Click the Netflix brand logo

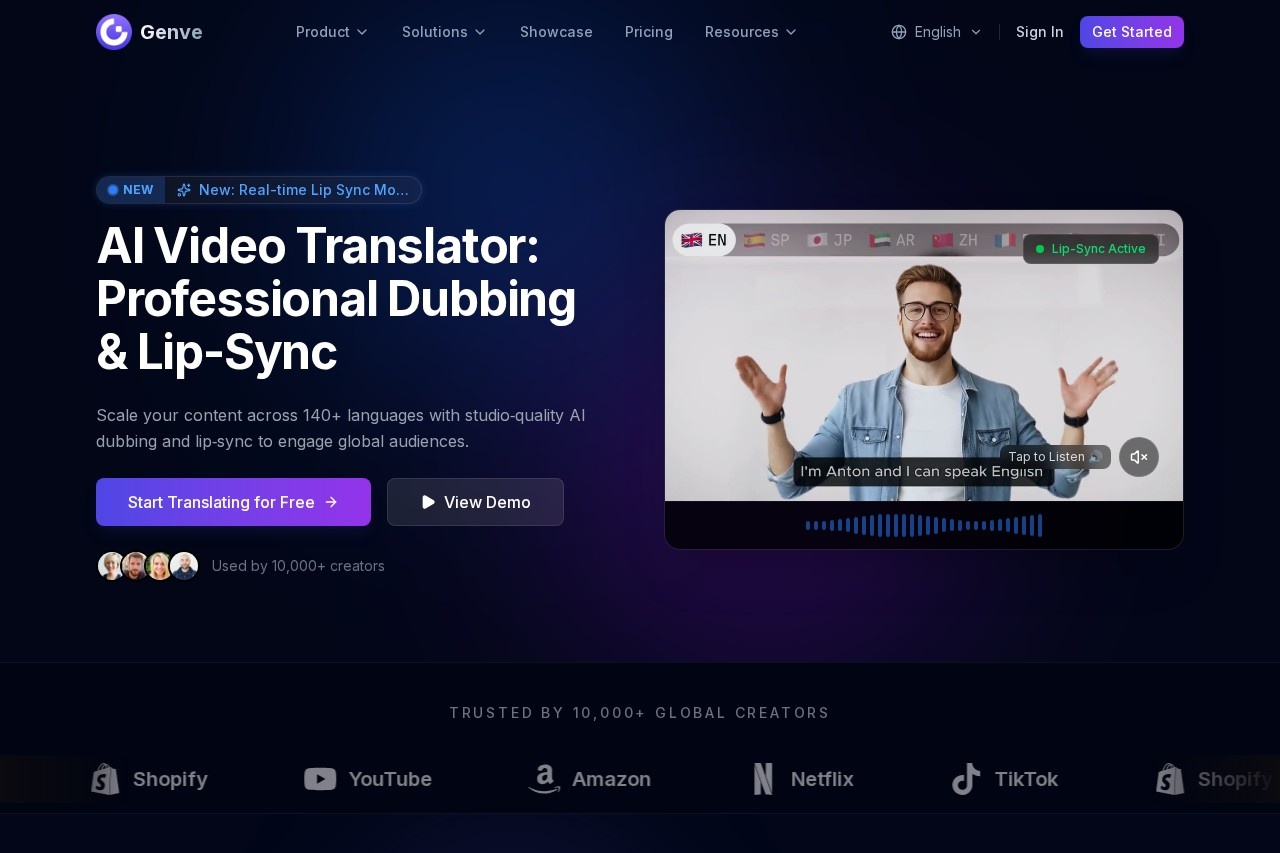pyautogui.click(x=803, y=779)
